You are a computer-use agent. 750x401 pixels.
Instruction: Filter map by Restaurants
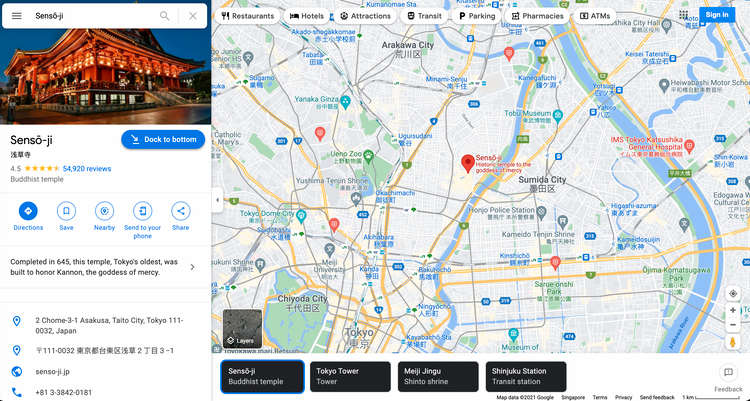(x=248, y=16)
